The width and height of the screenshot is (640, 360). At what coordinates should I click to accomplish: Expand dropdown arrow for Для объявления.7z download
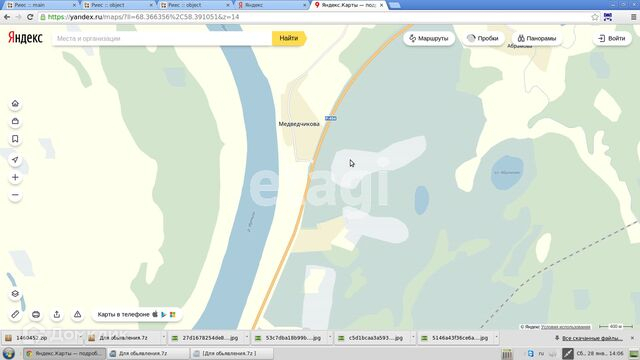(164, 338)
